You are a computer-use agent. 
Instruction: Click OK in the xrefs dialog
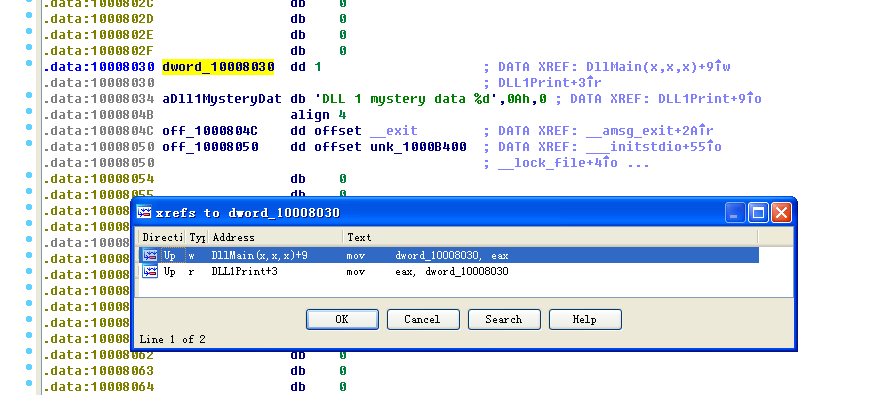[x=342, y=320]
